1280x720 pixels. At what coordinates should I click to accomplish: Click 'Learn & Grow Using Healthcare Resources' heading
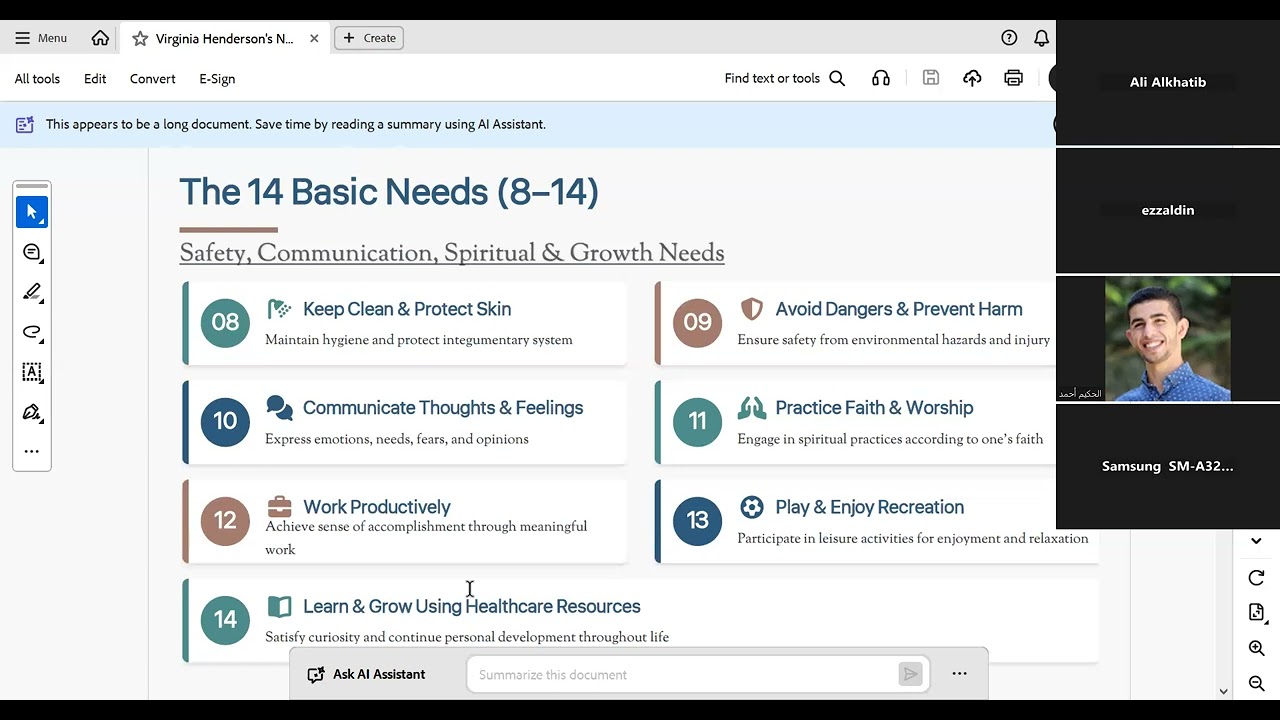(472, 606)
